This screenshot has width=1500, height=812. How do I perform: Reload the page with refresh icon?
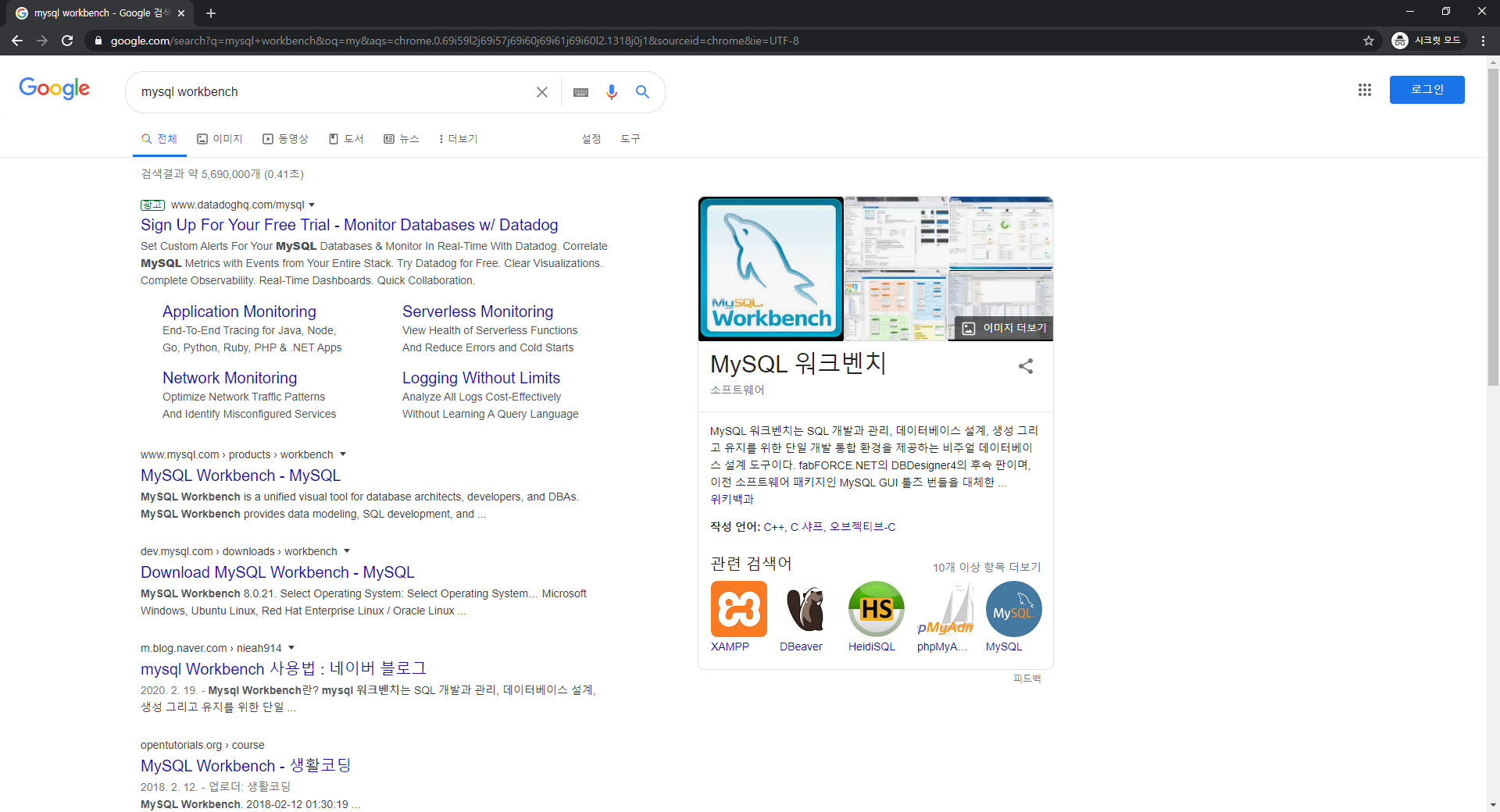[x=67, y=41]
